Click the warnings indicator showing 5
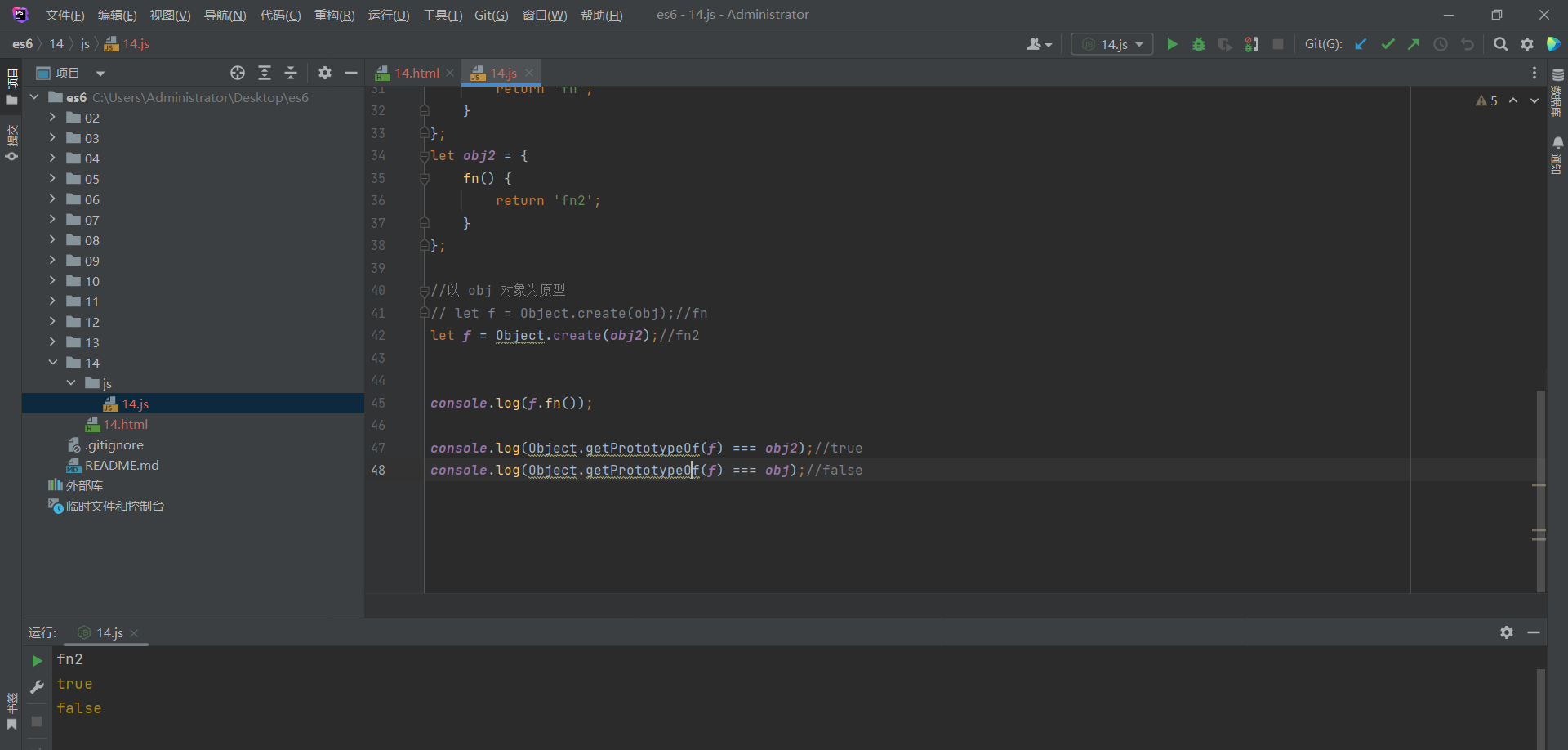The height and width of the screenshot is (750, 1568). coord(1486,100)
